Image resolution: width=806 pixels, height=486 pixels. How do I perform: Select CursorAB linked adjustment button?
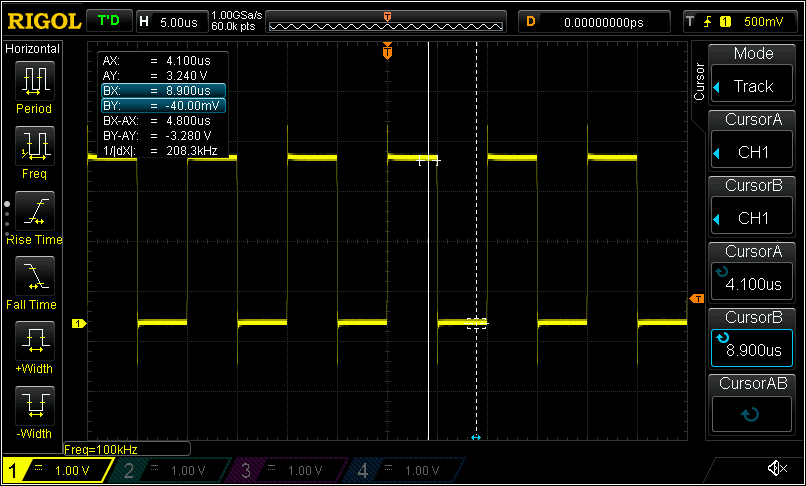[752, 413]
